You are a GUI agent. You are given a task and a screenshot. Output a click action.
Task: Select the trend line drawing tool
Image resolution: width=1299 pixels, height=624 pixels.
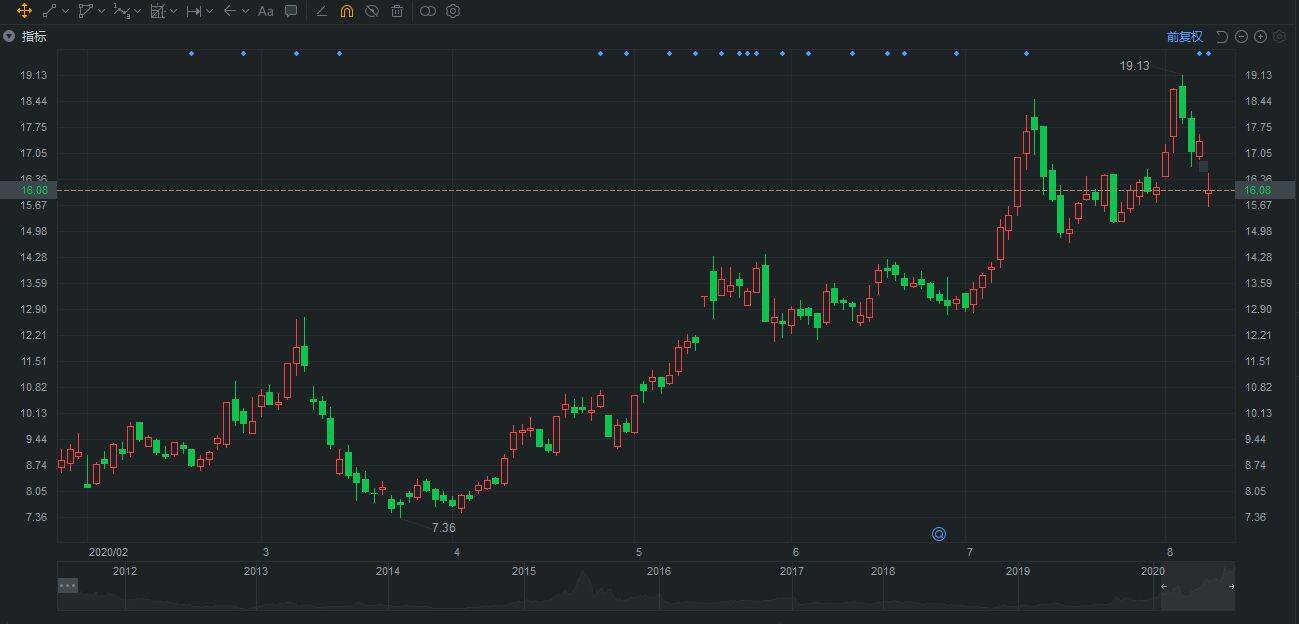pyautogui.click(x=50, y=11)
